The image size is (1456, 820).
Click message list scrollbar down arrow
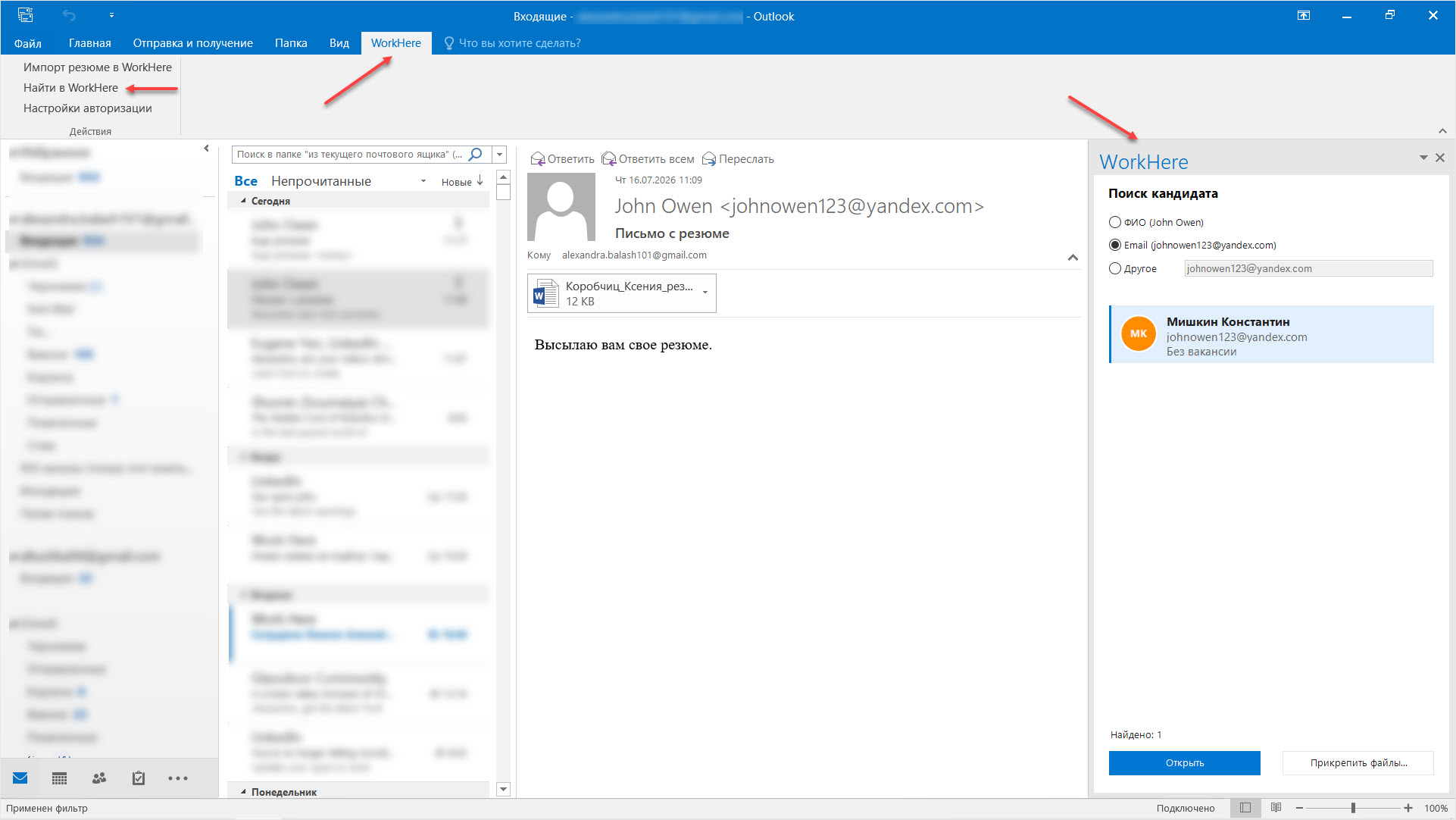[503, 790]
